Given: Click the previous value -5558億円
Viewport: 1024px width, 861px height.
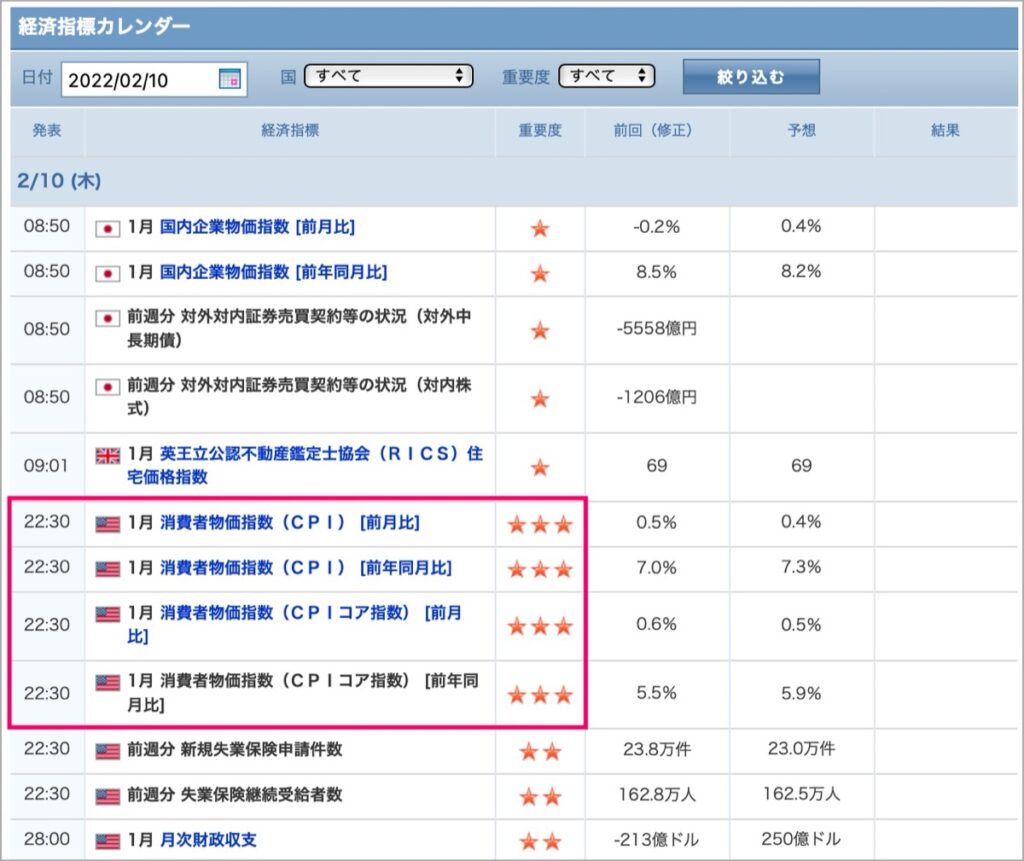Looking at the screenshot, I should click(657, 329).
